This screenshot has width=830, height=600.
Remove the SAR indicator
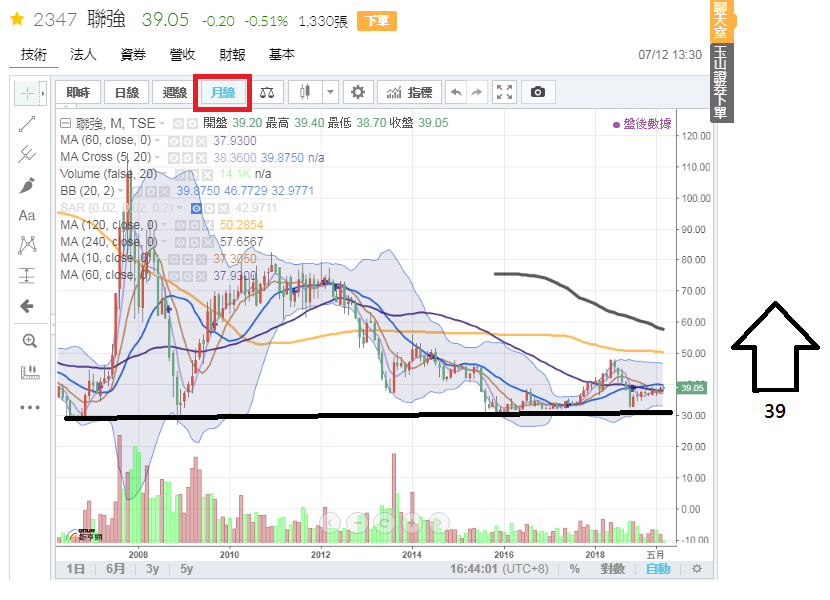point(223,209)
